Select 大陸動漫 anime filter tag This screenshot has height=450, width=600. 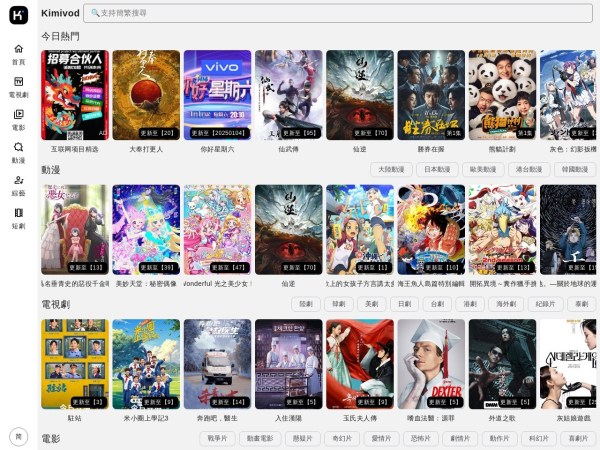(391, 169)
